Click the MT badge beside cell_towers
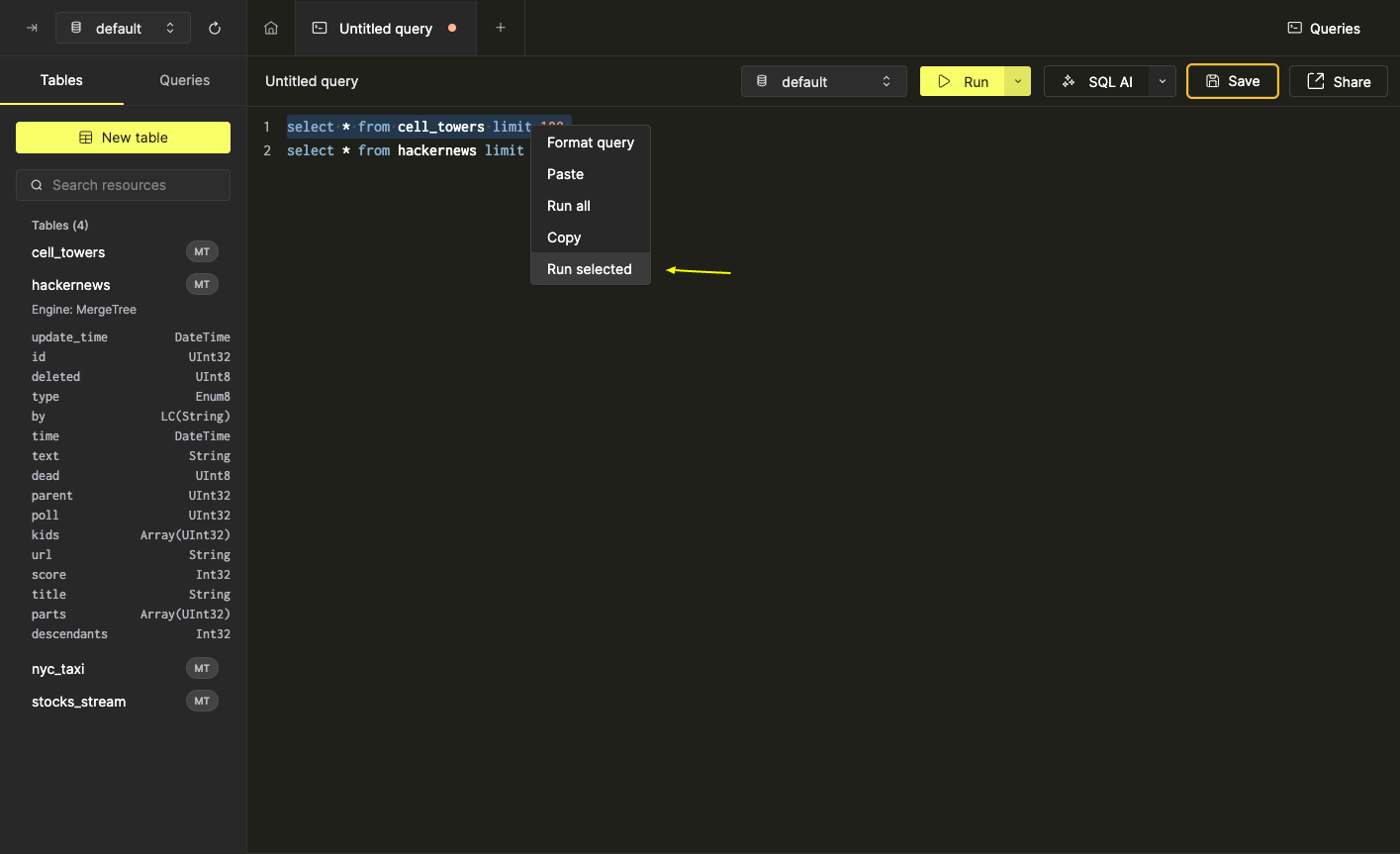The image size is (1400, 854). (x=202, y=251)
